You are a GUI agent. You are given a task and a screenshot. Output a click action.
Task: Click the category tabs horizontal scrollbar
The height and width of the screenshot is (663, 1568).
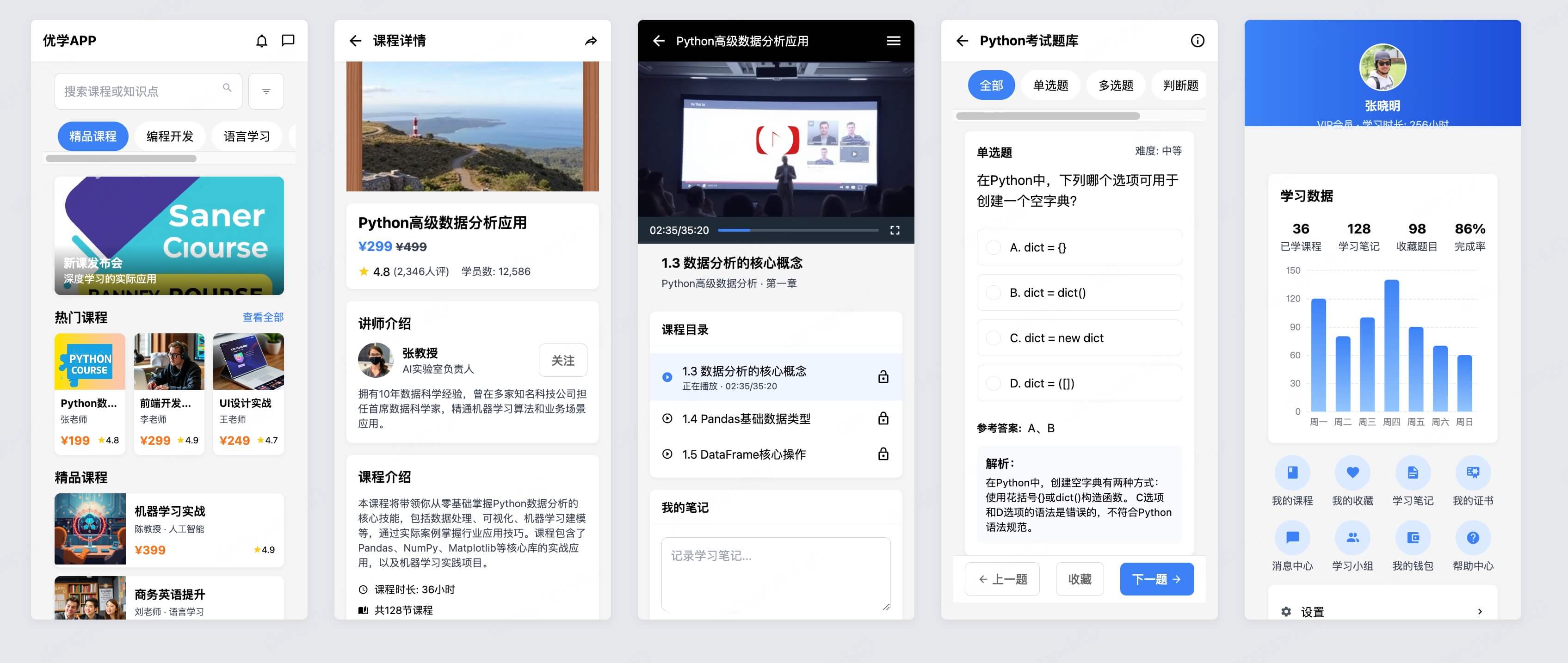click(x=121, y=159)
